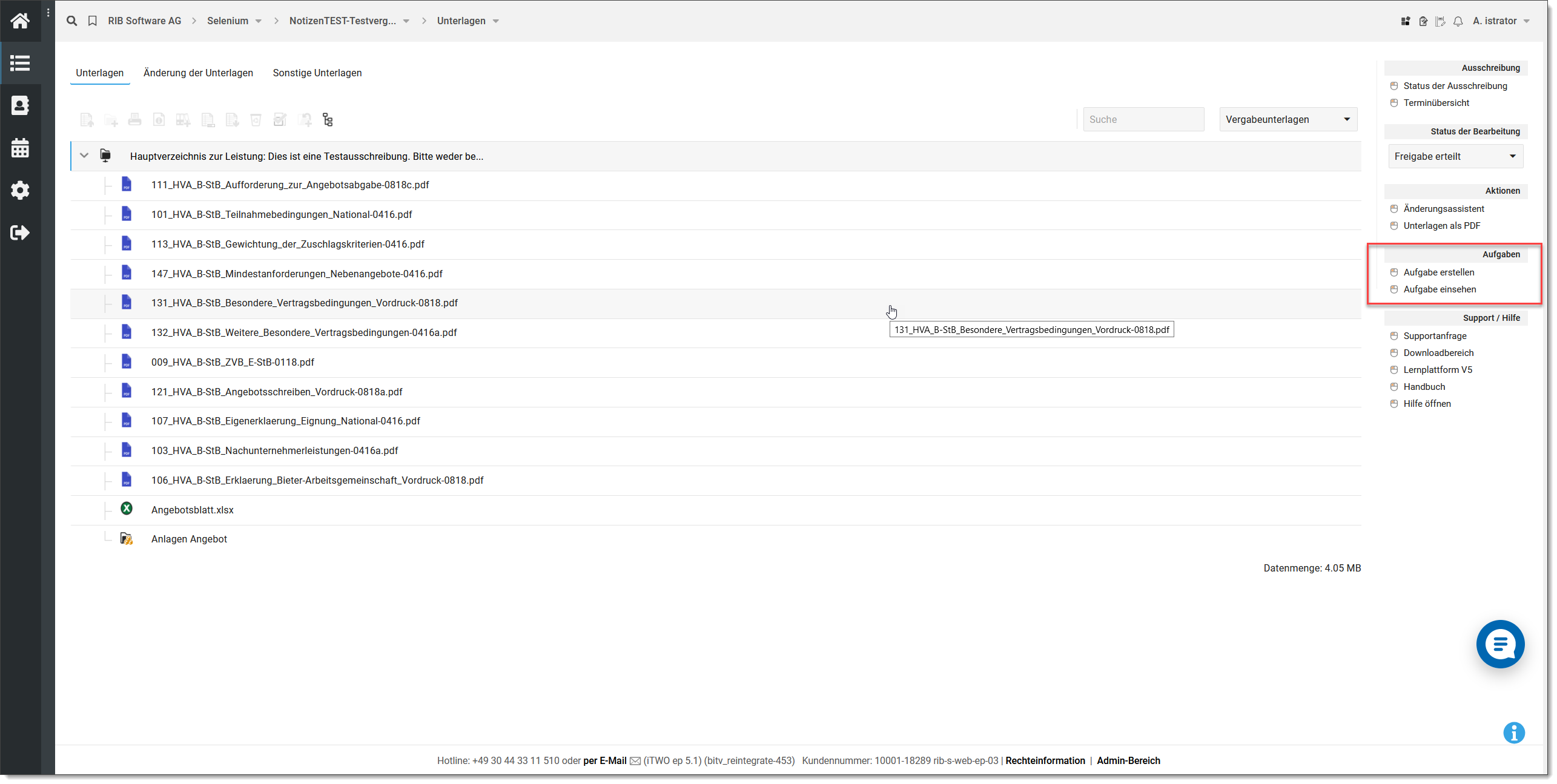Click the print document icon
Screen dimensions: 1557x784
coord(135,119)
